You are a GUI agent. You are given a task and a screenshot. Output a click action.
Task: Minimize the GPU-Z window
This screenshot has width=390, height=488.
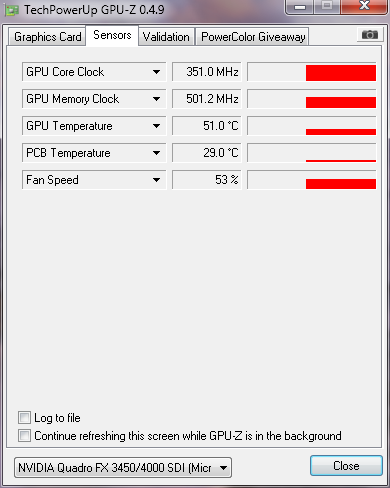[x=300, y=7]
